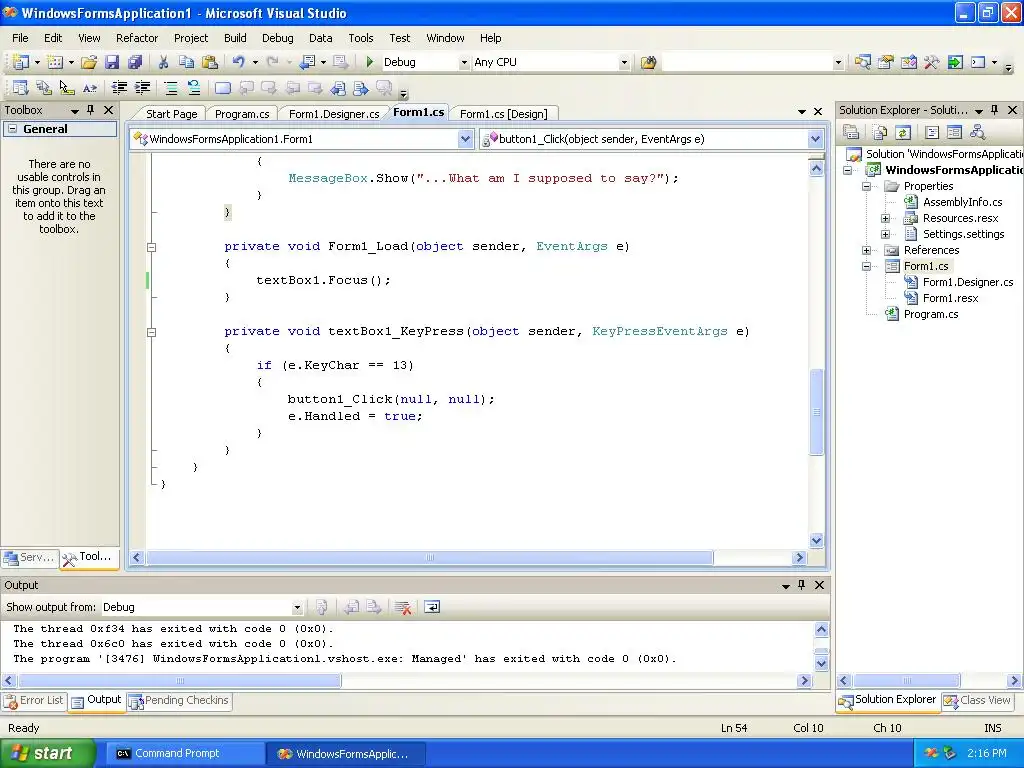This screenshot has height=768, width=1024.
Task: Click the Solution Explorer icon in the main toolbar
Action: [x=863, y=62]
